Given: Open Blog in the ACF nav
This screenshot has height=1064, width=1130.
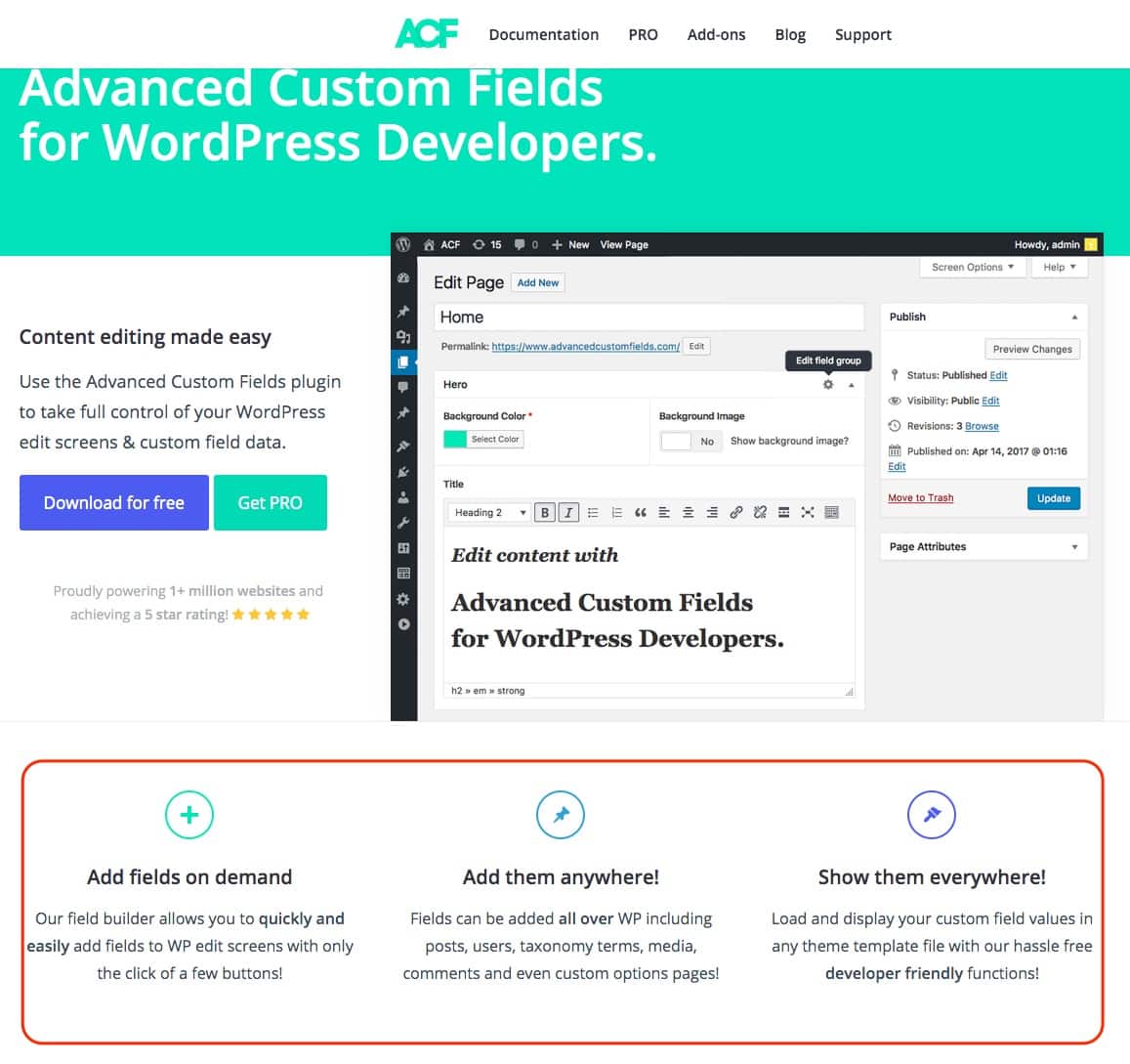Looking at the screenshot, I should pos(790,34).
